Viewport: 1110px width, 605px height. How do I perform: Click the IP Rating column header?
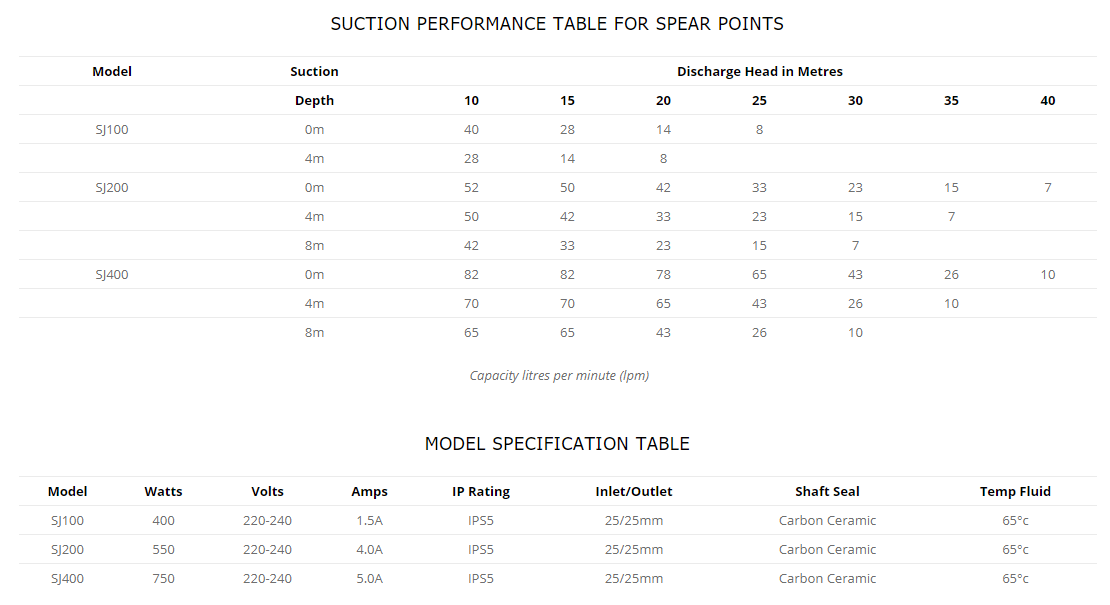coord(481,491)
